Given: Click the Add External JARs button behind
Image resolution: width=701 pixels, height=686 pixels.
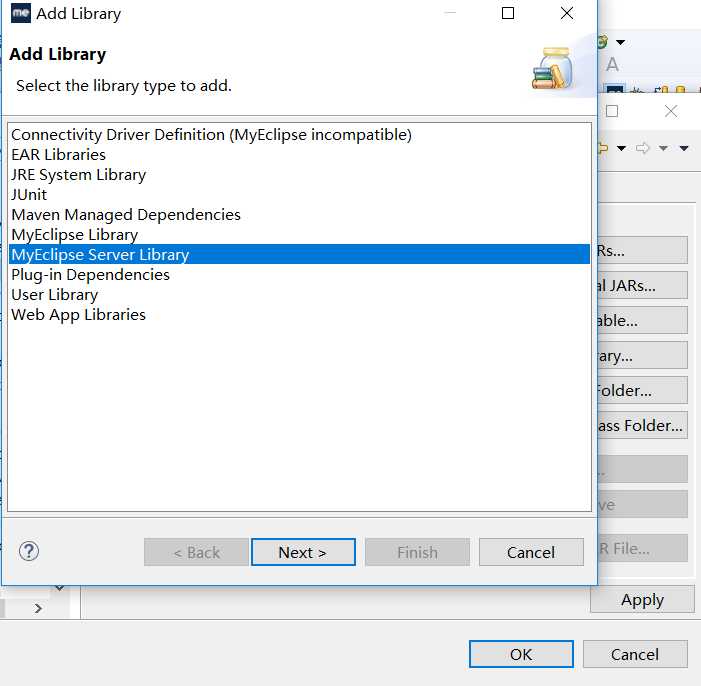Looking at the screenshot, I should [x=642, y=285].
